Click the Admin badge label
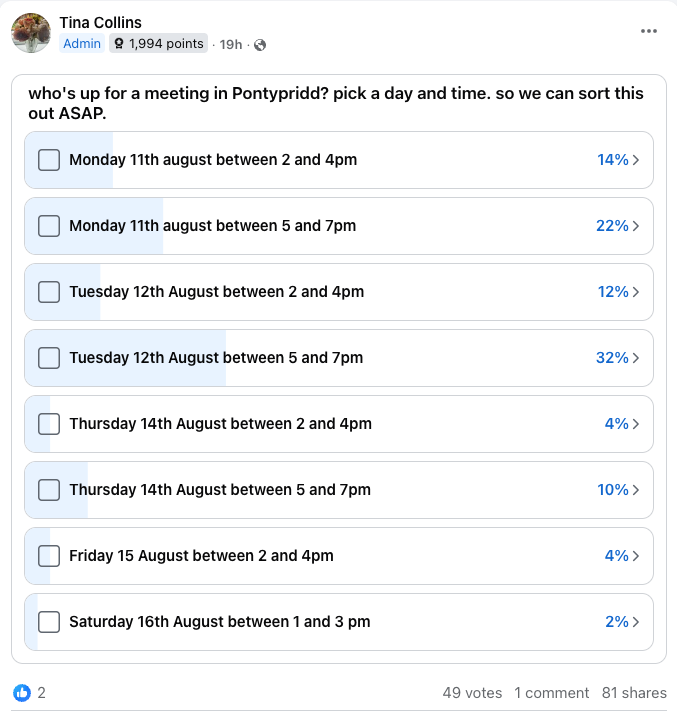677x719 pixels. (x=82, y=44)
